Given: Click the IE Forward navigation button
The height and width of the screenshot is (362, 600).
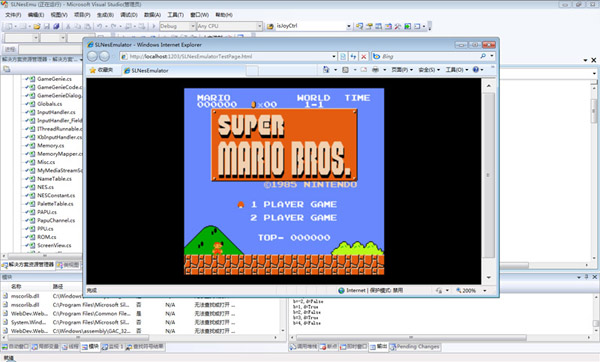Looking at the screenshot, I should point(104,56).
